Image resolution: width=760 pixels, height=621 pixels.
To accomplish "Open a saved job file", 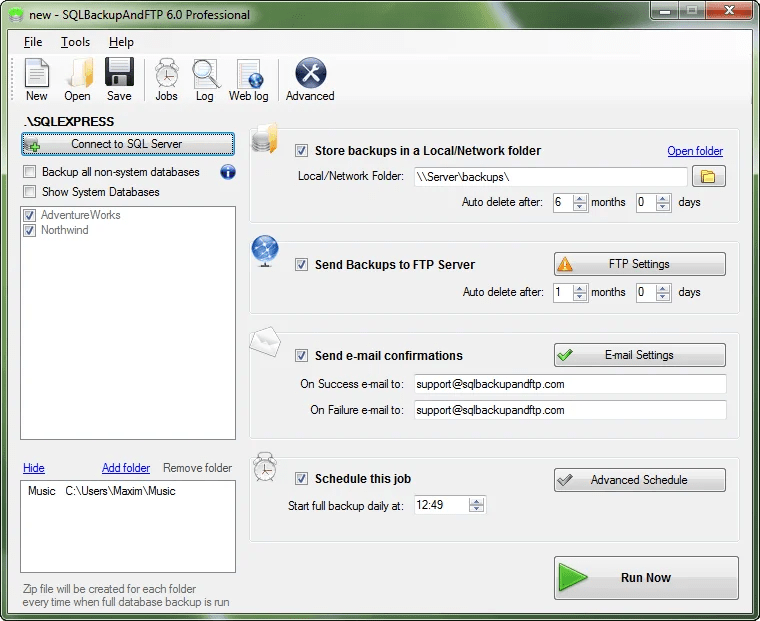I will [x=78, y=80].
